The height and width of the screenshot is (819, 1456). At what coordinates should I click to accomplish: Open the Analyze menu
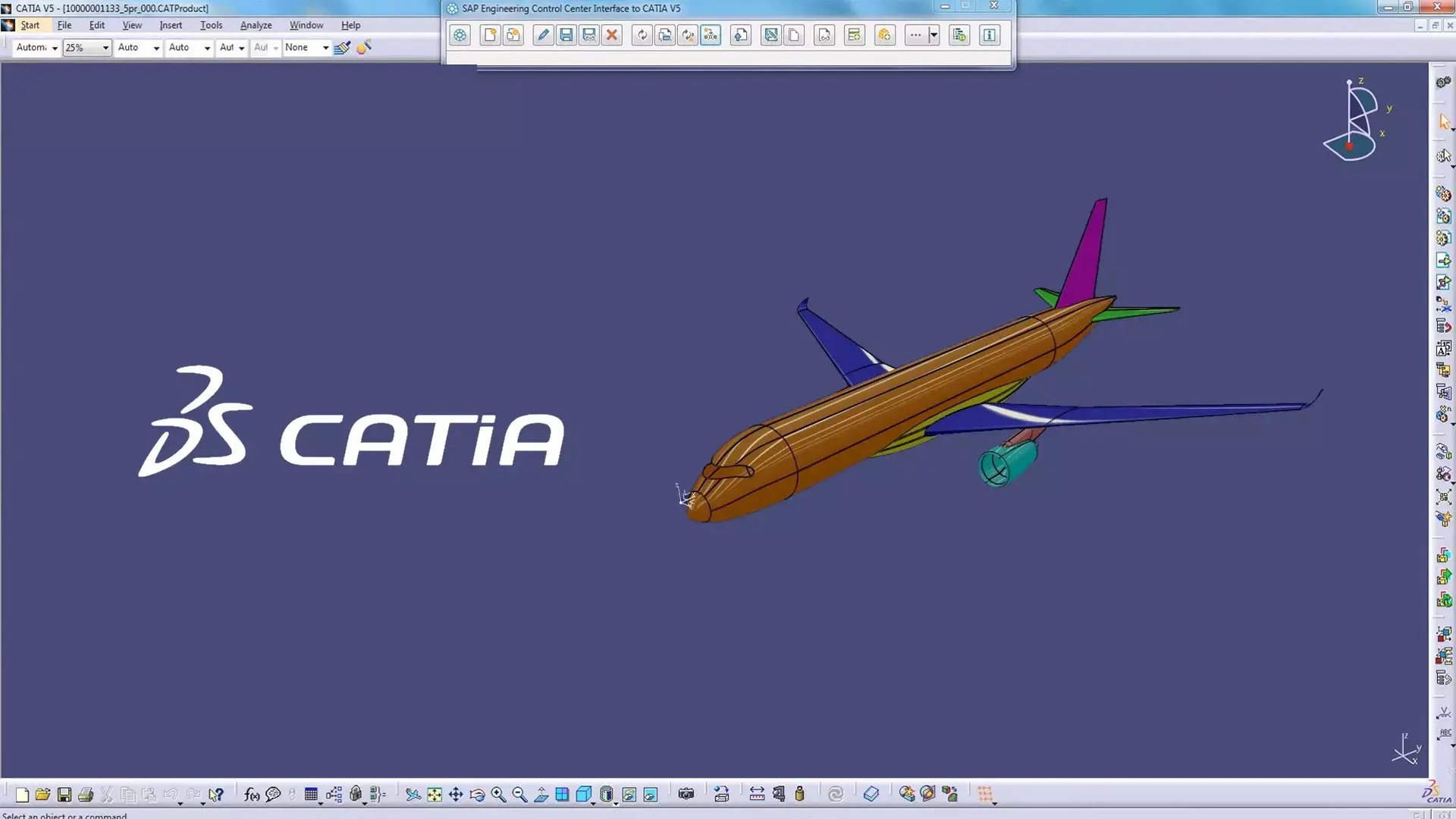(x=256, y=25)
